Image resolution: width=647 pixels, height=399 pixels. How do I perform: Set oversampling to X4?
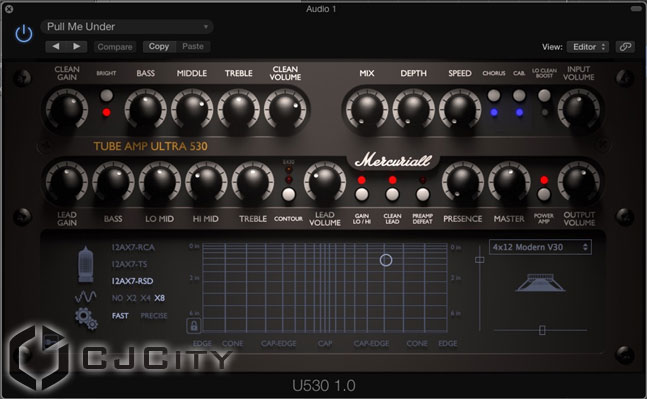145,298
